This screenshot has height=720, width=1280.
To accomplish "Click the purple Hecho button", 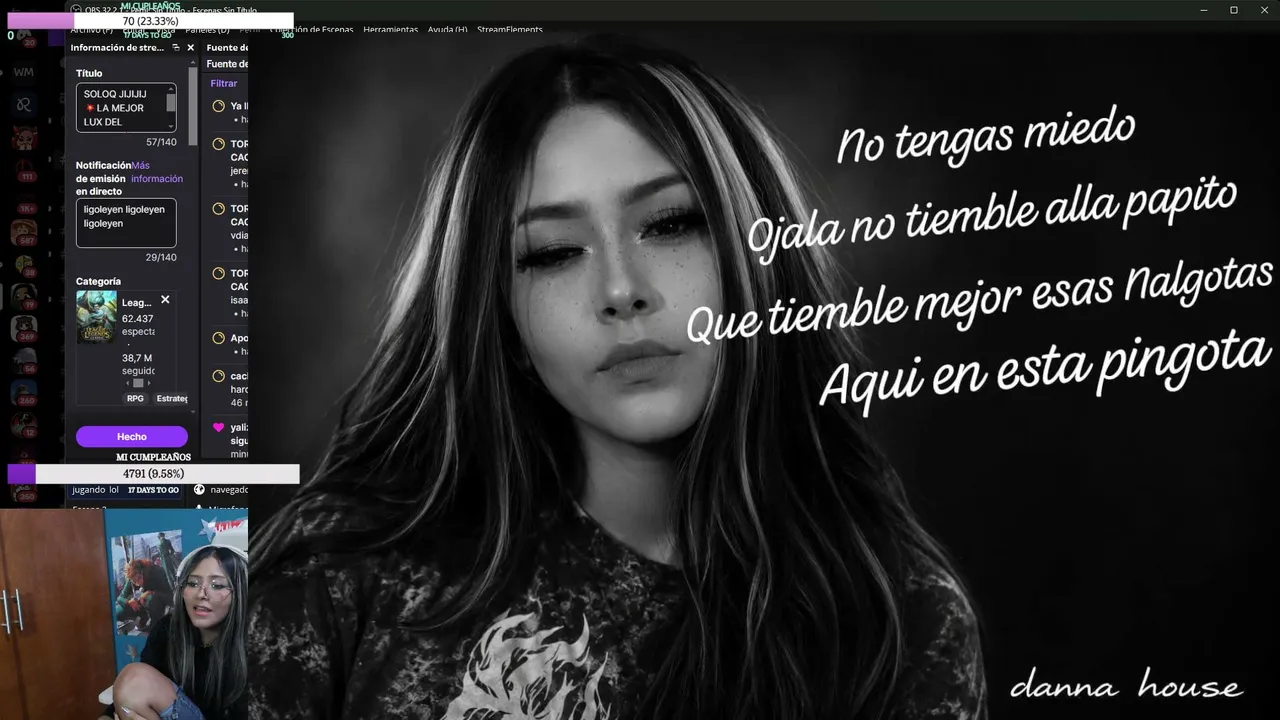I will (x=132, y=437).
